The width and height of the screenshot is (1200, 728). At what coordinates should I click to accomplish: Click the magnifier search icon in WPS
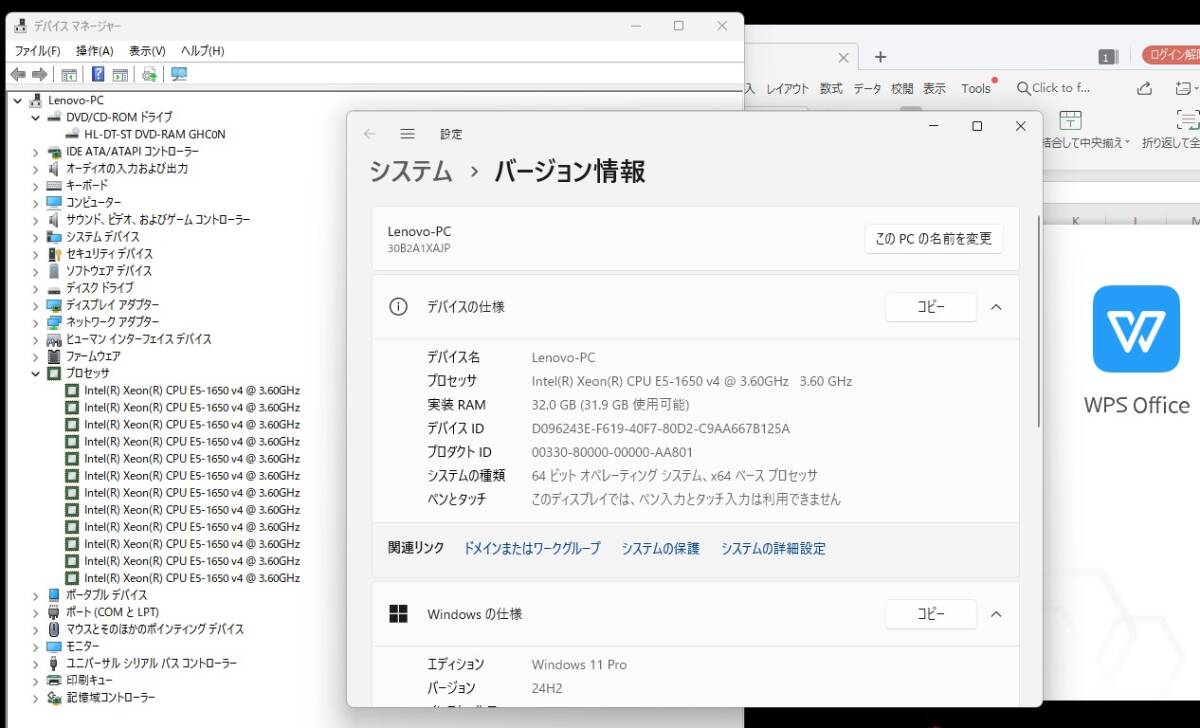coord(1023,88)
